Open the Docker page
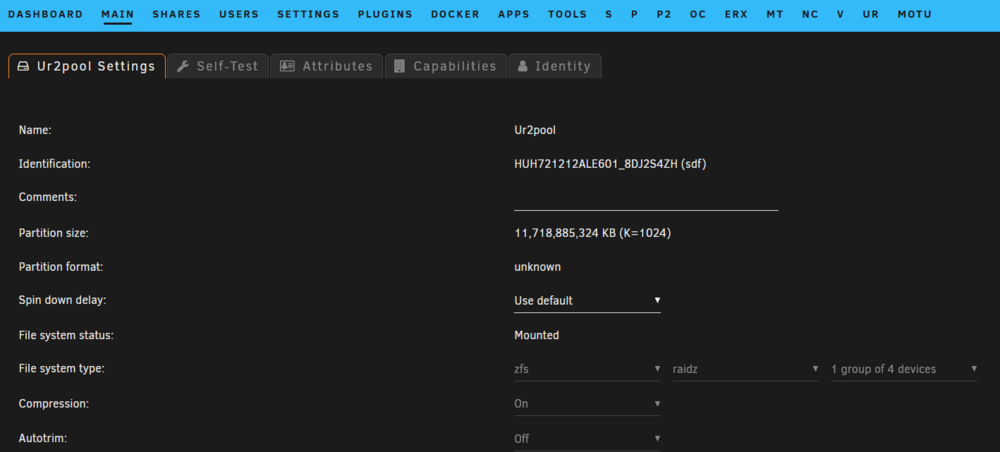This screenshot has height=452, width=1000. 455,14
